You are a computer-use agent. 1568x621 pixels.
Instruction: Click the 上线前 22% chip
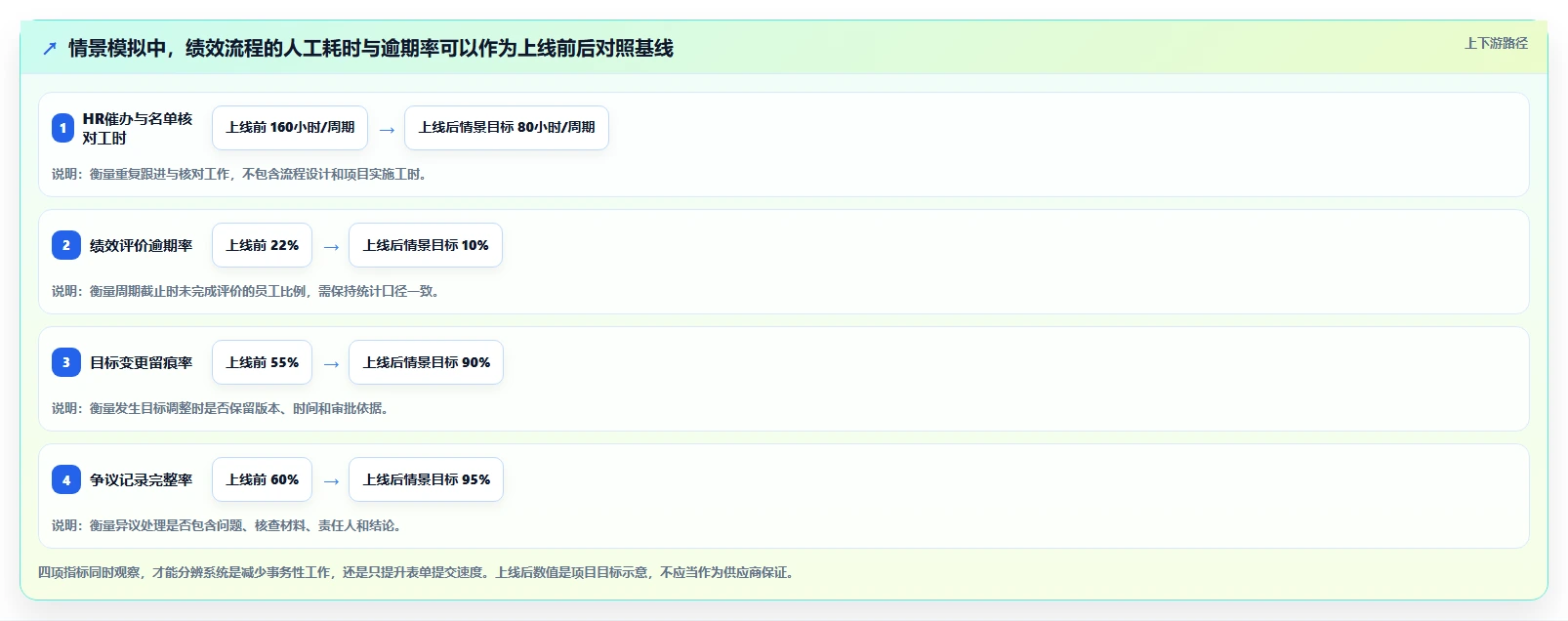[262, 245]
